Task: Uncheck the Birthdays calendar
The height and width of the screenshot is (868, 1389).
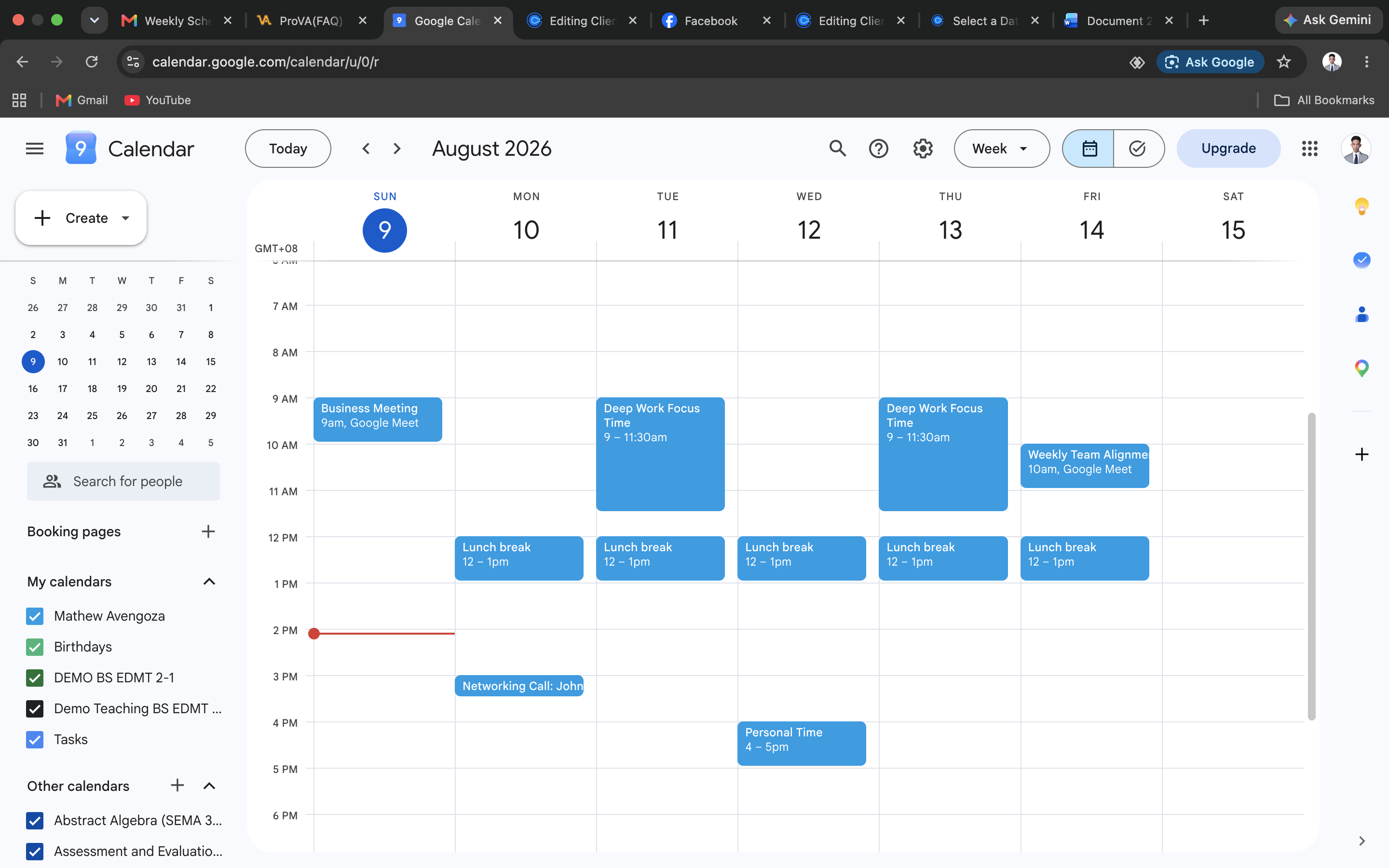Action: (34, 647)
